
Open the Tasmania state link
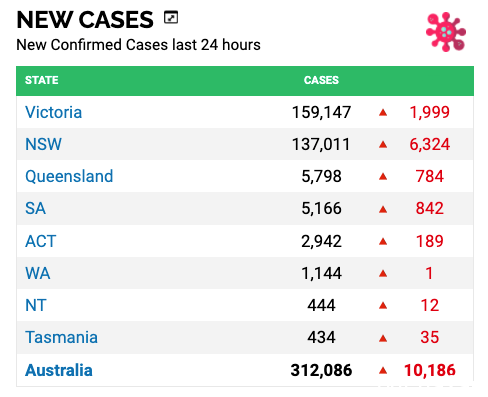tap(61, 337)
